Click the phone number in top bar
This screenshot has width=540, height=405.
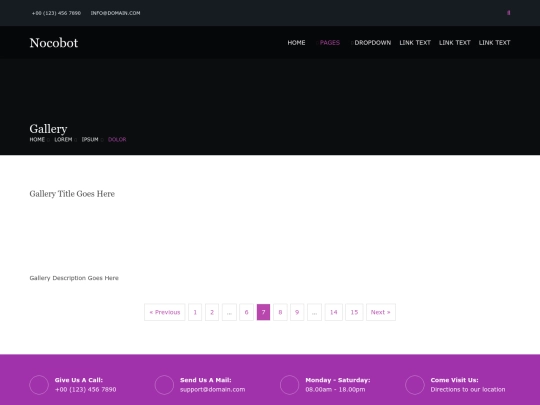click(56, 13)
